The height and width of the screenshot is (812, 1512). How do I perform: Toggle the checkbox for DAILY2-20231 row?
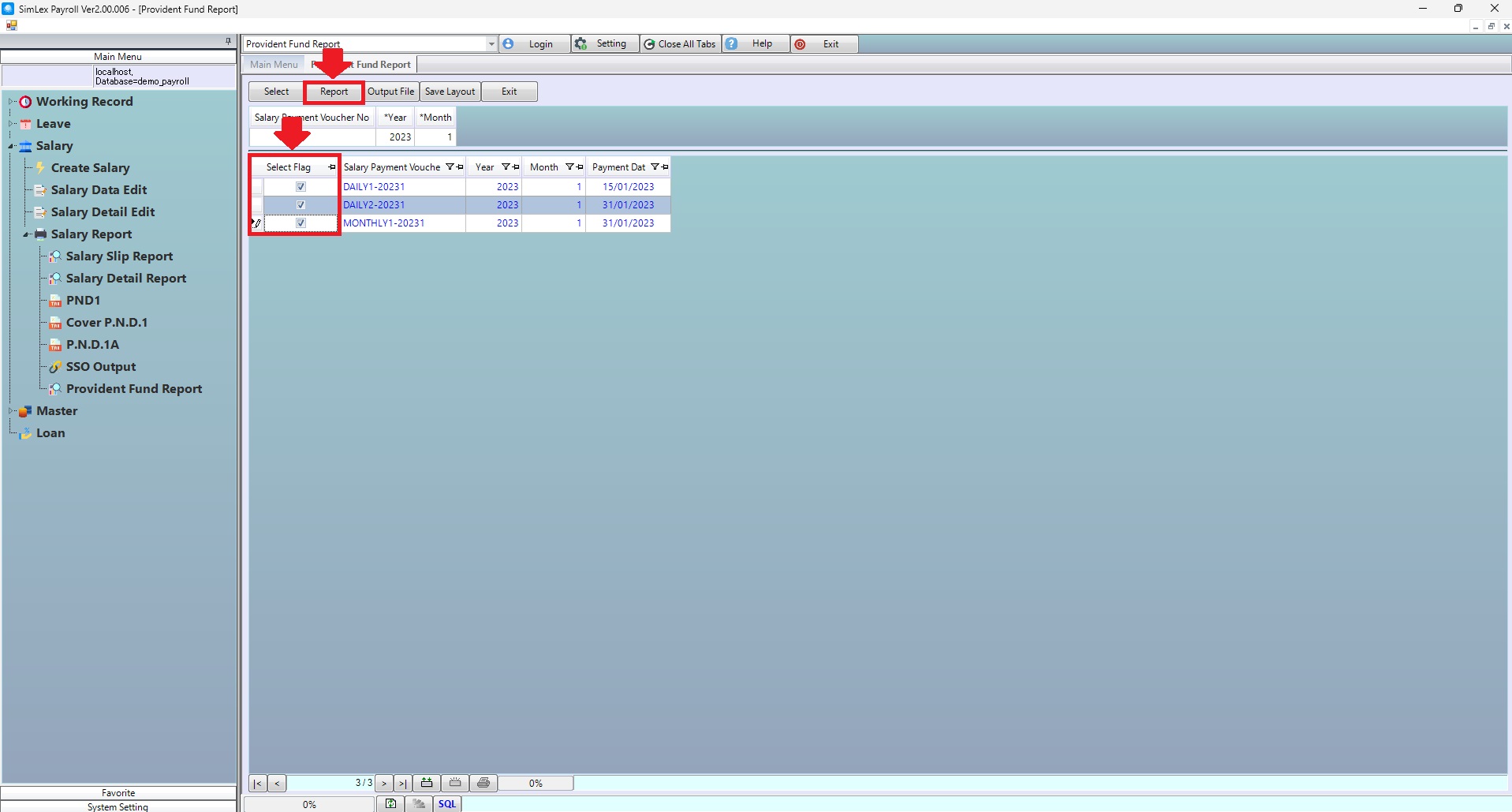click(x=301, y=205)
